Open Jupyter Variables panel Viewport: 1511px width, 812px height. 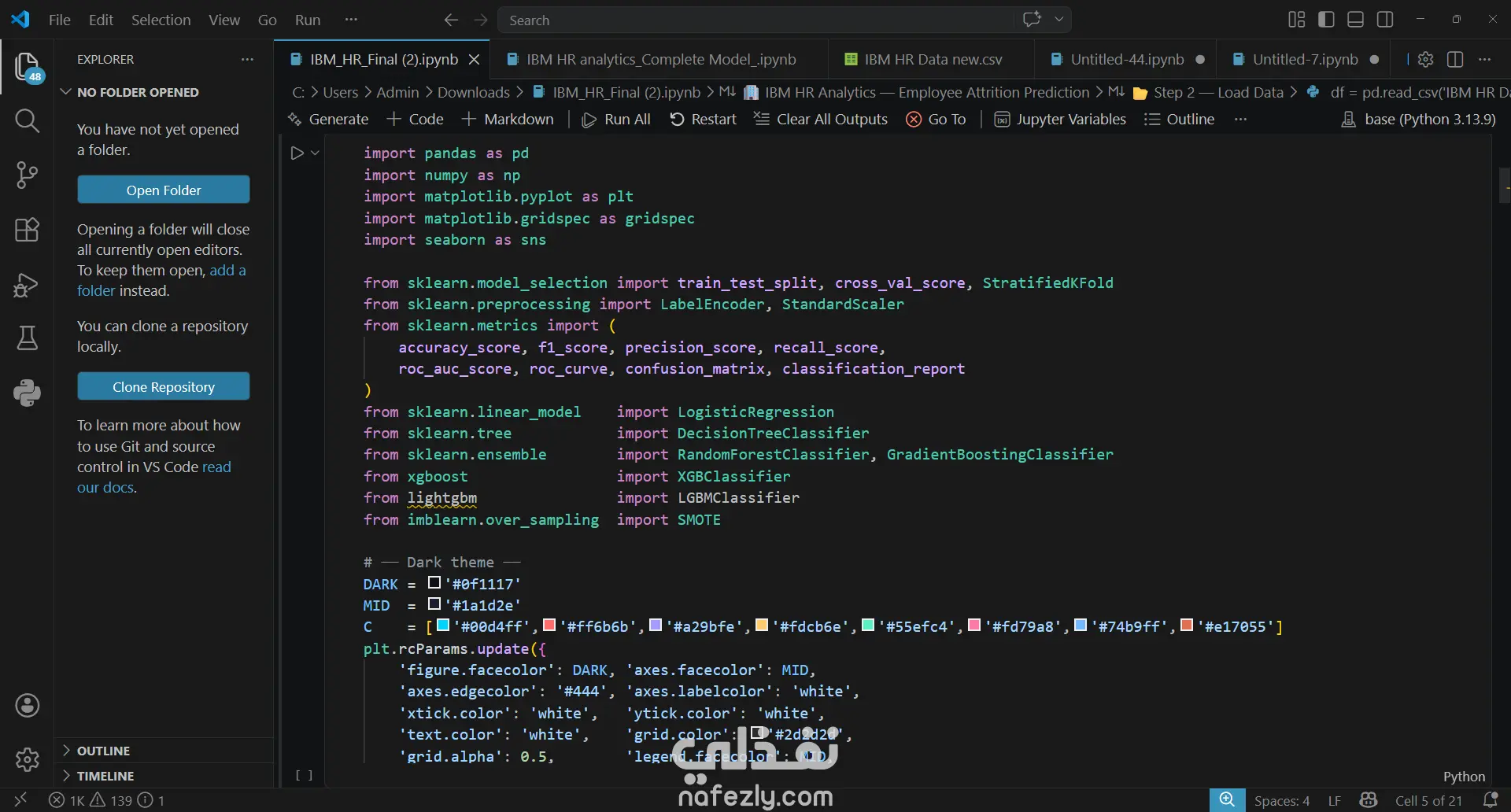click(x=1060, y=119)
